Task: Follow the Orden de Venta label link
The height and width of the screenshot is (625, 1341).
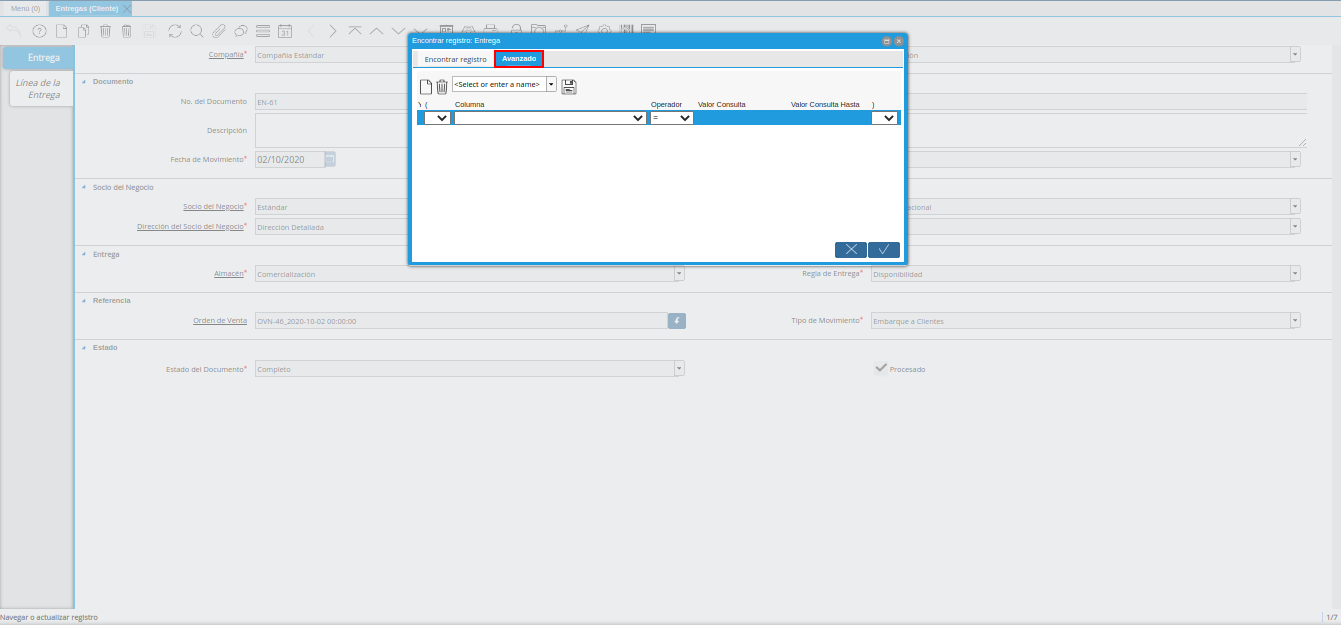Action: [220, 321]
